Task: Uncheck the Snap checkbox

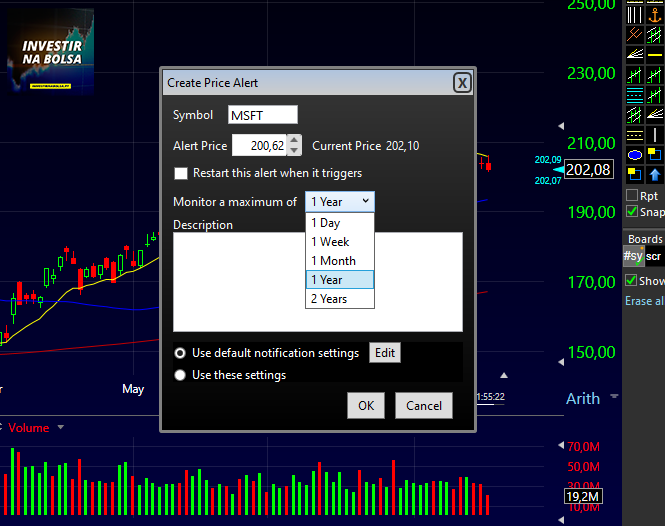Action: point(632,211)
